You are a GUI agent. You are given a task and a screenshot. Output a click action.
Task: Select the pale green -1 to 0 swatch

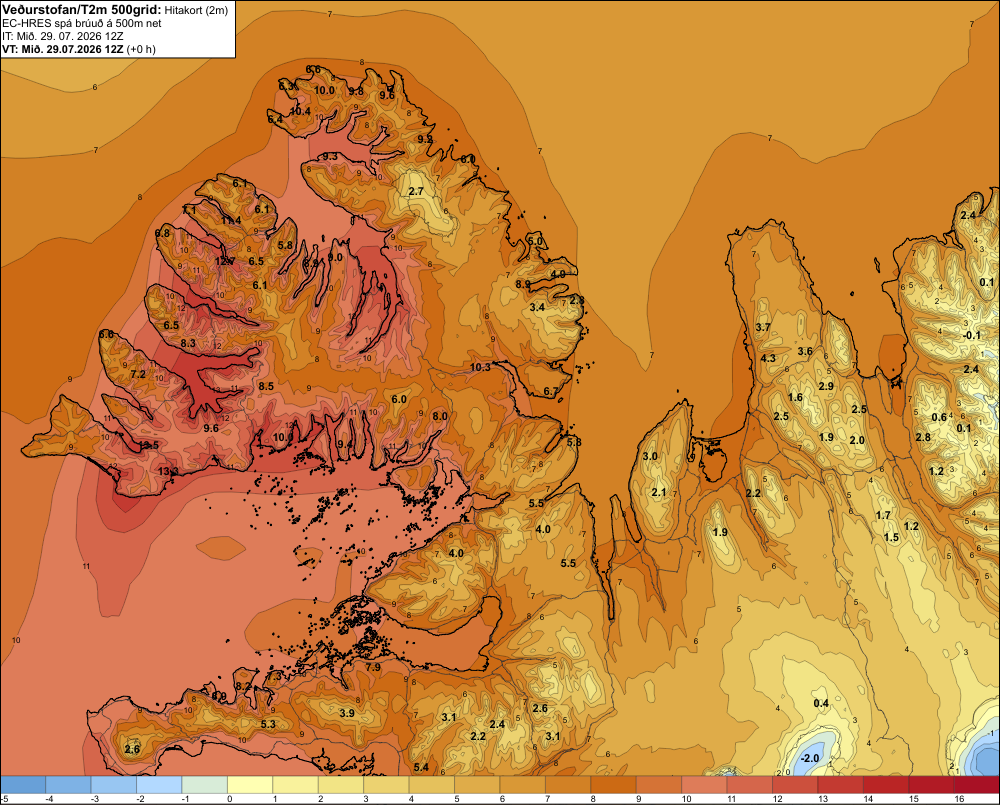205,784
